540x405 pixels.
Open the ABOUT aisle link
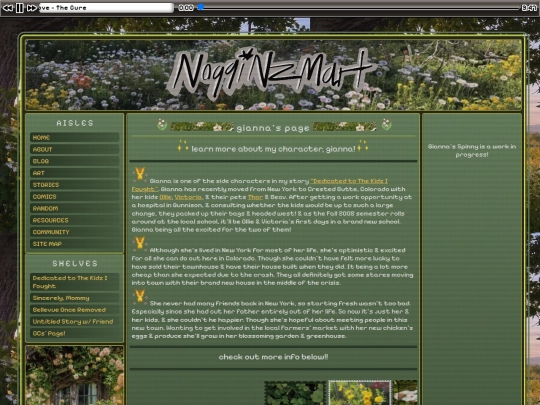74,149
